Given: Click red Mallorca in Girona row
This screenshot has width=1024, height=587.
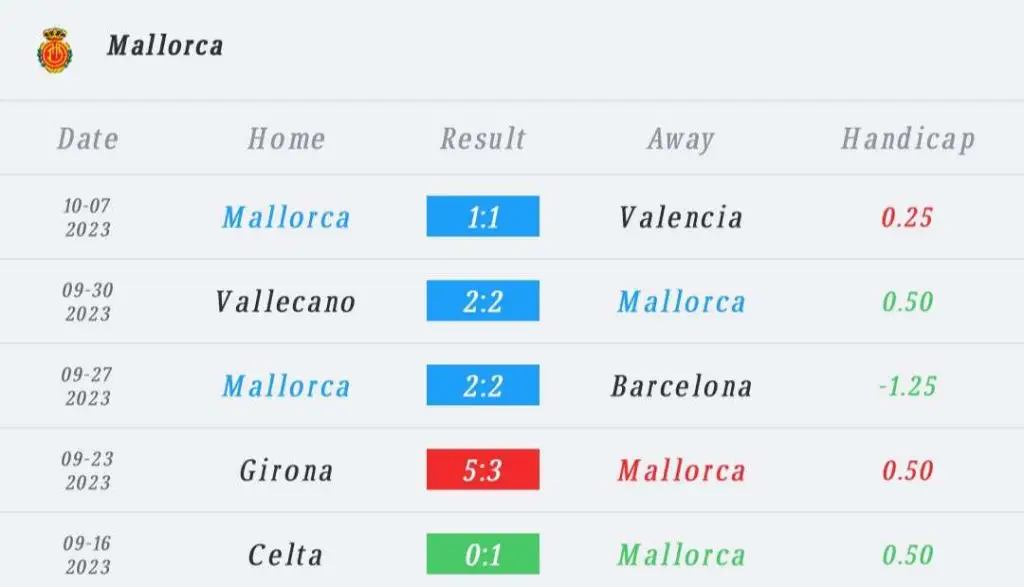Looking at the screenshot, I should click(x=681, y=470).
